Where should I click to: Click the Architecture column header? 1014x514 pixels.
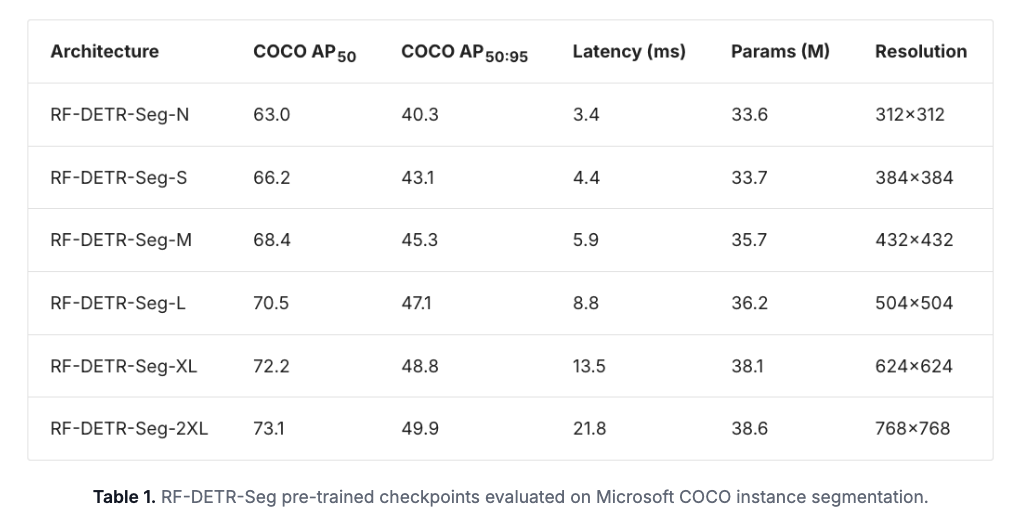pos(104,52)
